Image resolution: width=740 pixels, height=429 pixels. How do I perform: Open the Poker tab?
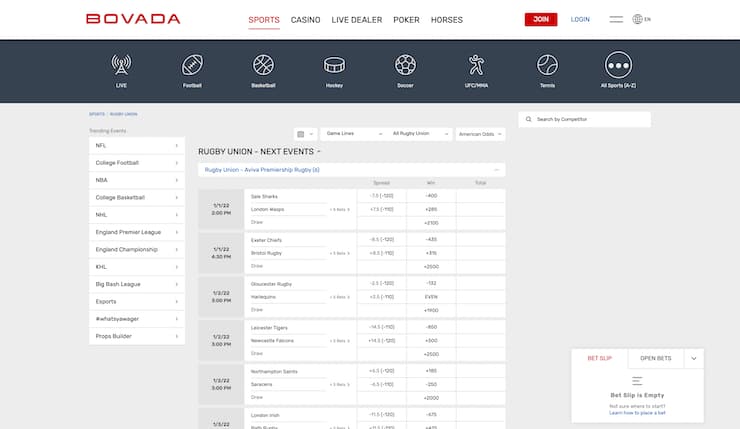[406, 20]
